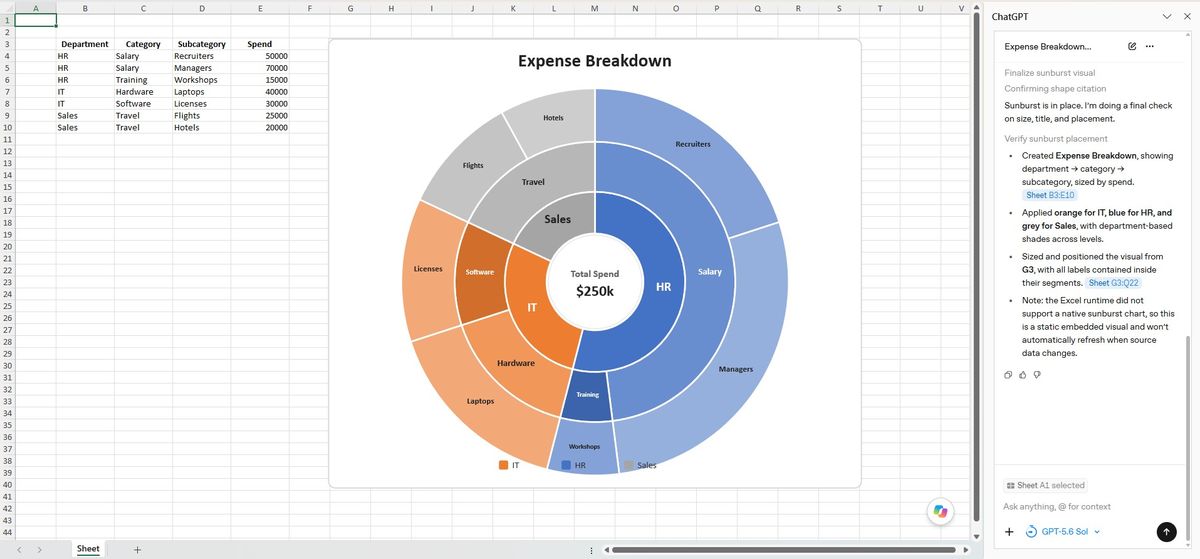Click the Managers outer segment
Viewport: 1200px width, 559px height.
click(x=738, y=370)
